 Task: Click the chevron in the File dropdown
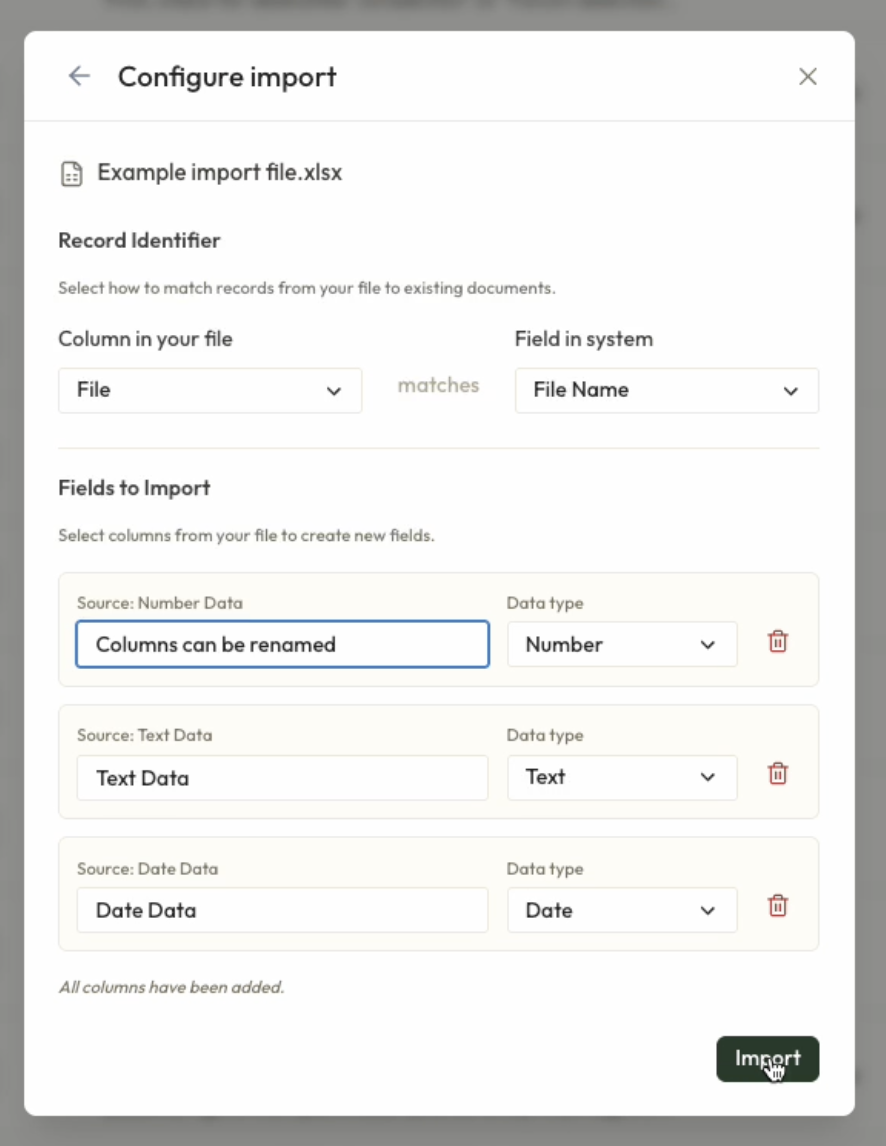pyautogui.click(x=334, y=391)
